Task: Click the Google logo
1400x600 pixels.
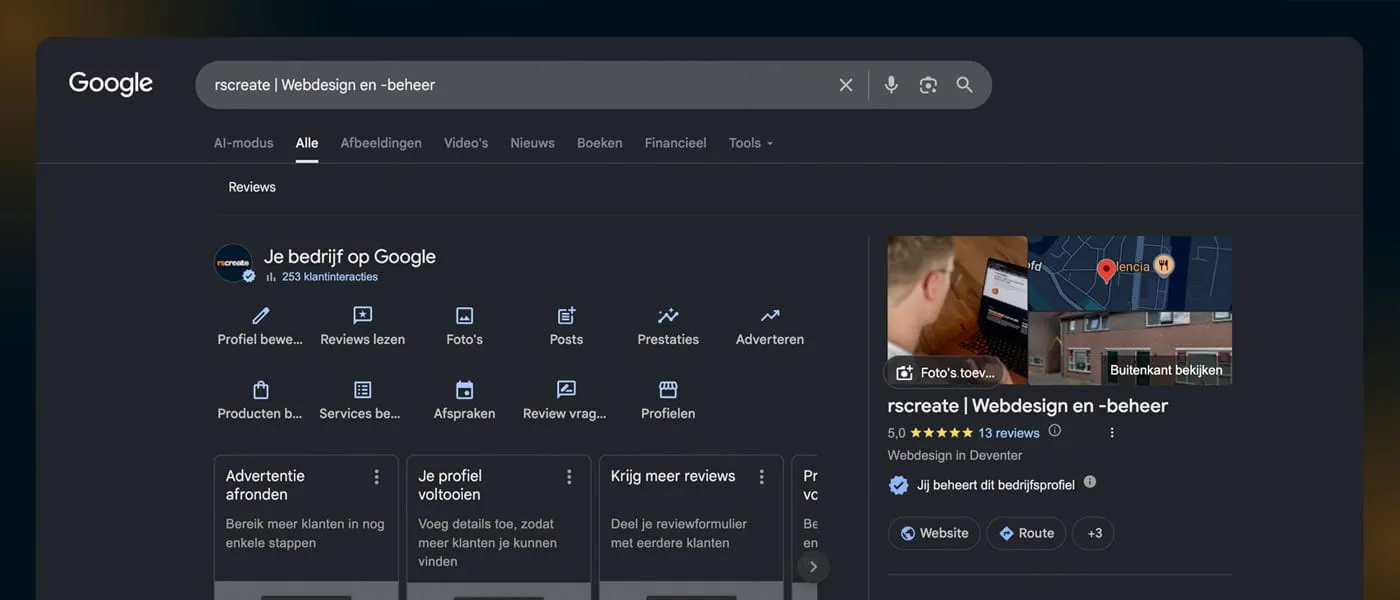Action: click(111, 84)
